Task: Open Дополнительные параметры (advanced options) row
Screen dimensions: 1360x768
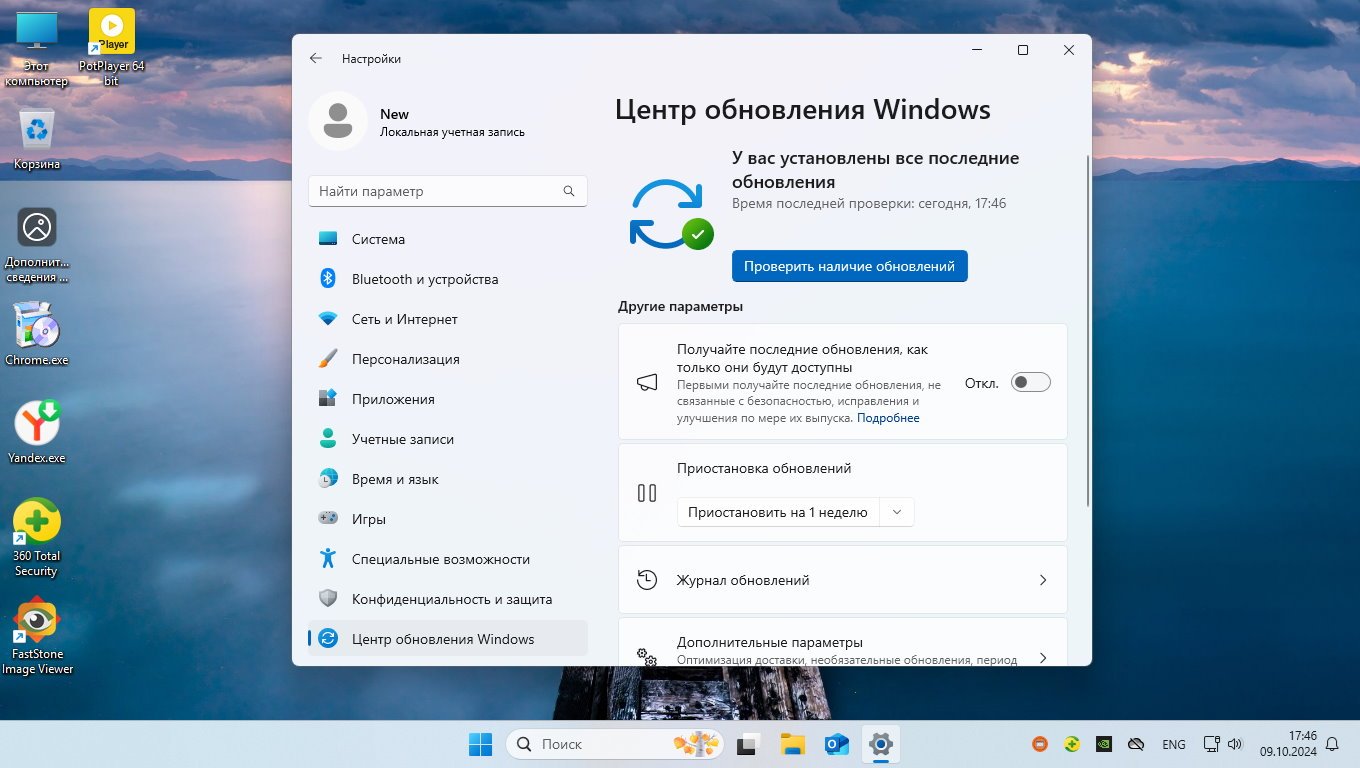Action: point(842,650)
